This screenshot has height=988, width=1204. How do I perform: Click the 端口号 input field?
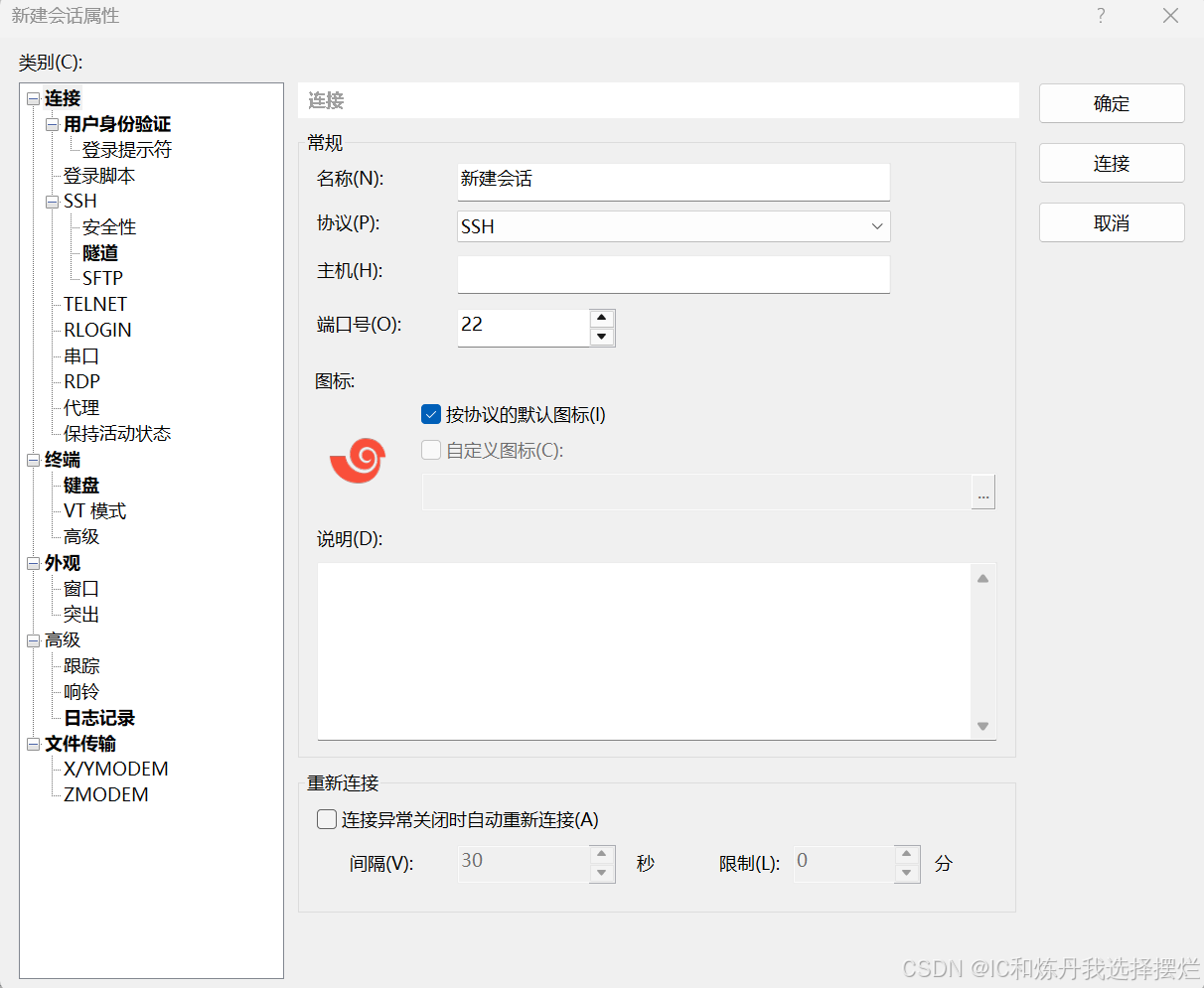tap(524, 328)
